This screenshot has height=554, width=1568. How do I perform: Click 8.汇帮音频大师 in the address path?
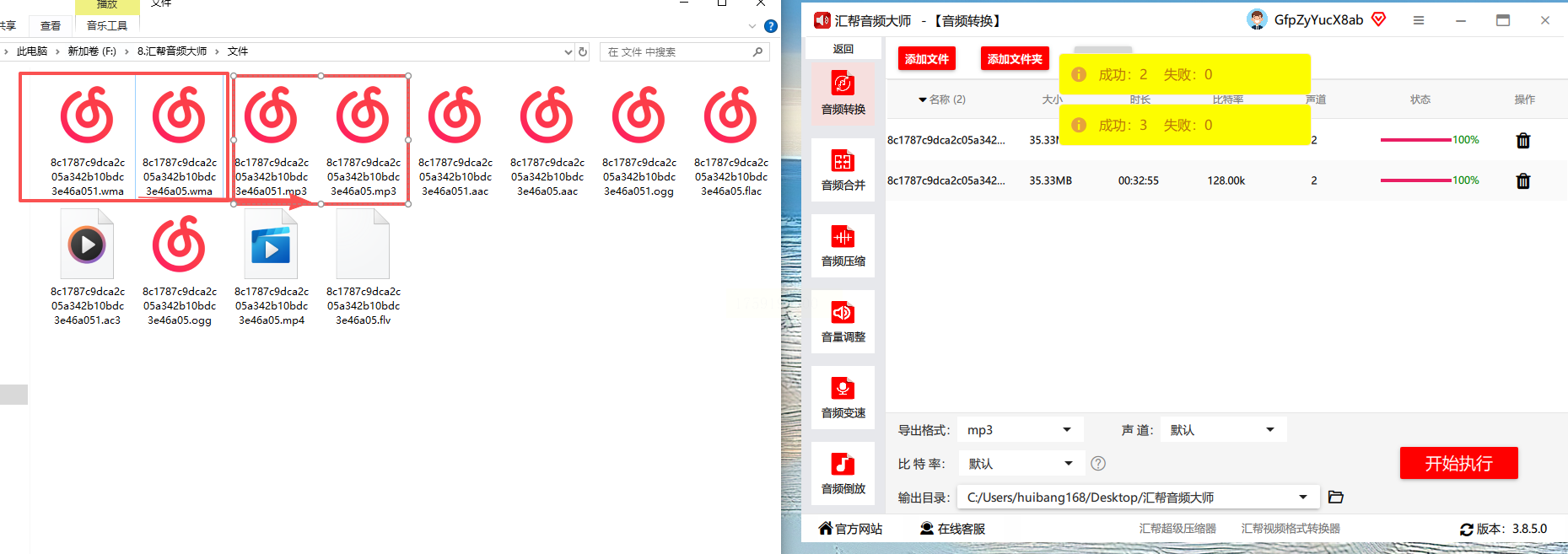tap(172, 51)
